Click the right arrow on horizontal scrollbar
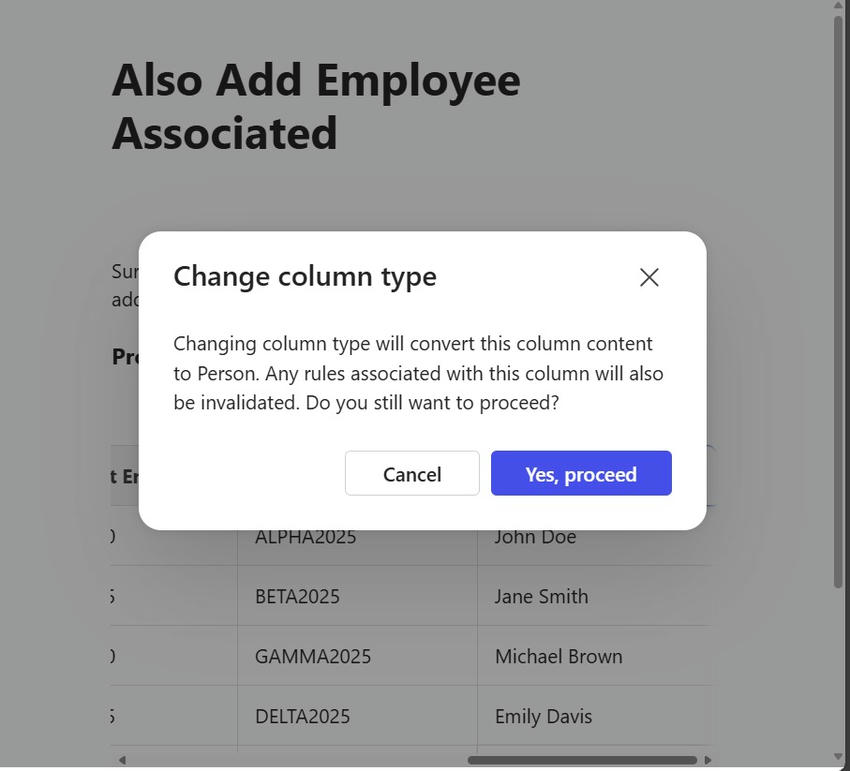 tap(707, 759)
